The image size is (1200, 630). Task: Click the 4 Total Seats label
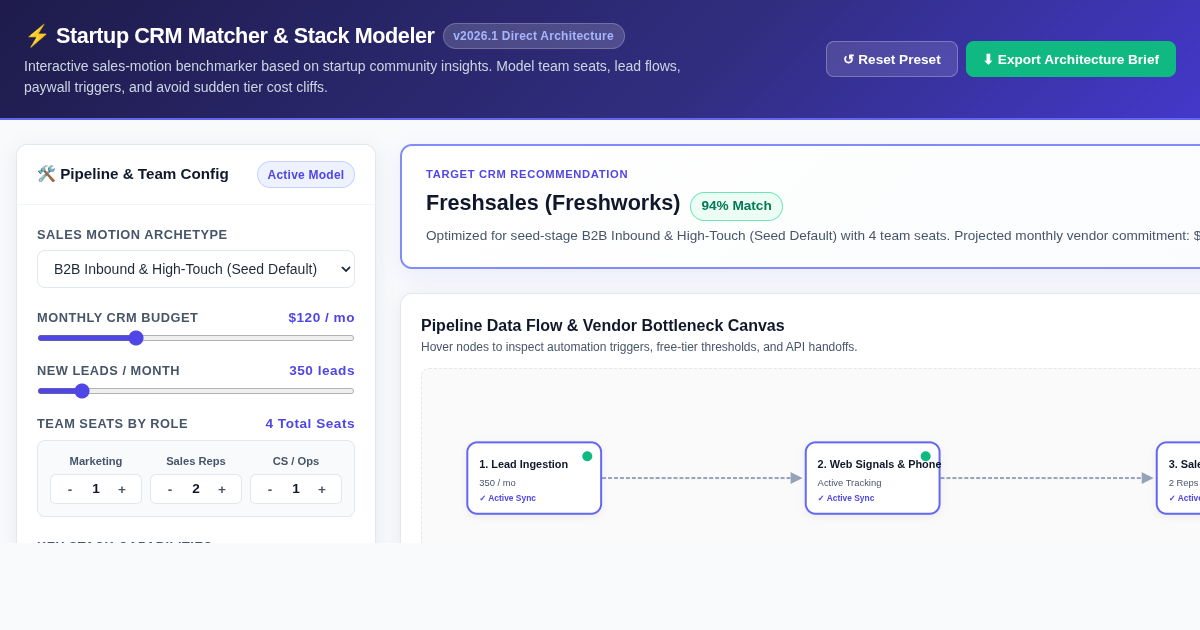pyautogui.click(x=310, y=424)
